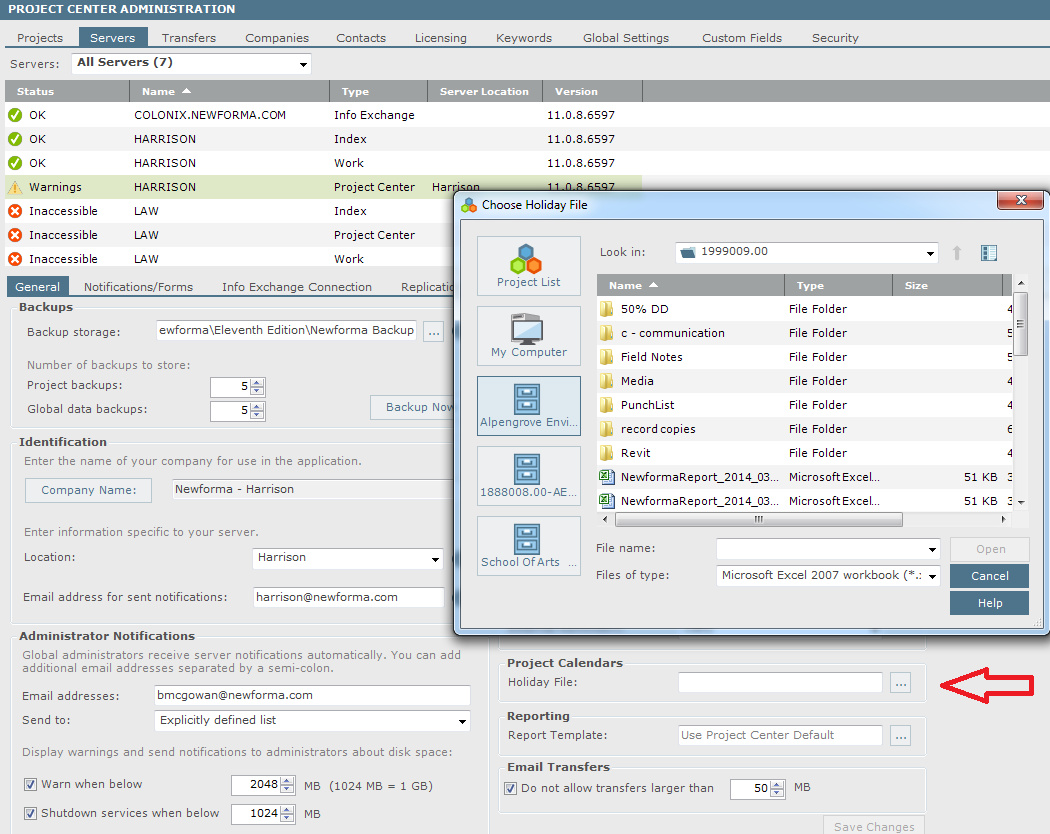1050x834 pixels.
Task: Click the Revit folder icon
Action: tap(606, 453)
